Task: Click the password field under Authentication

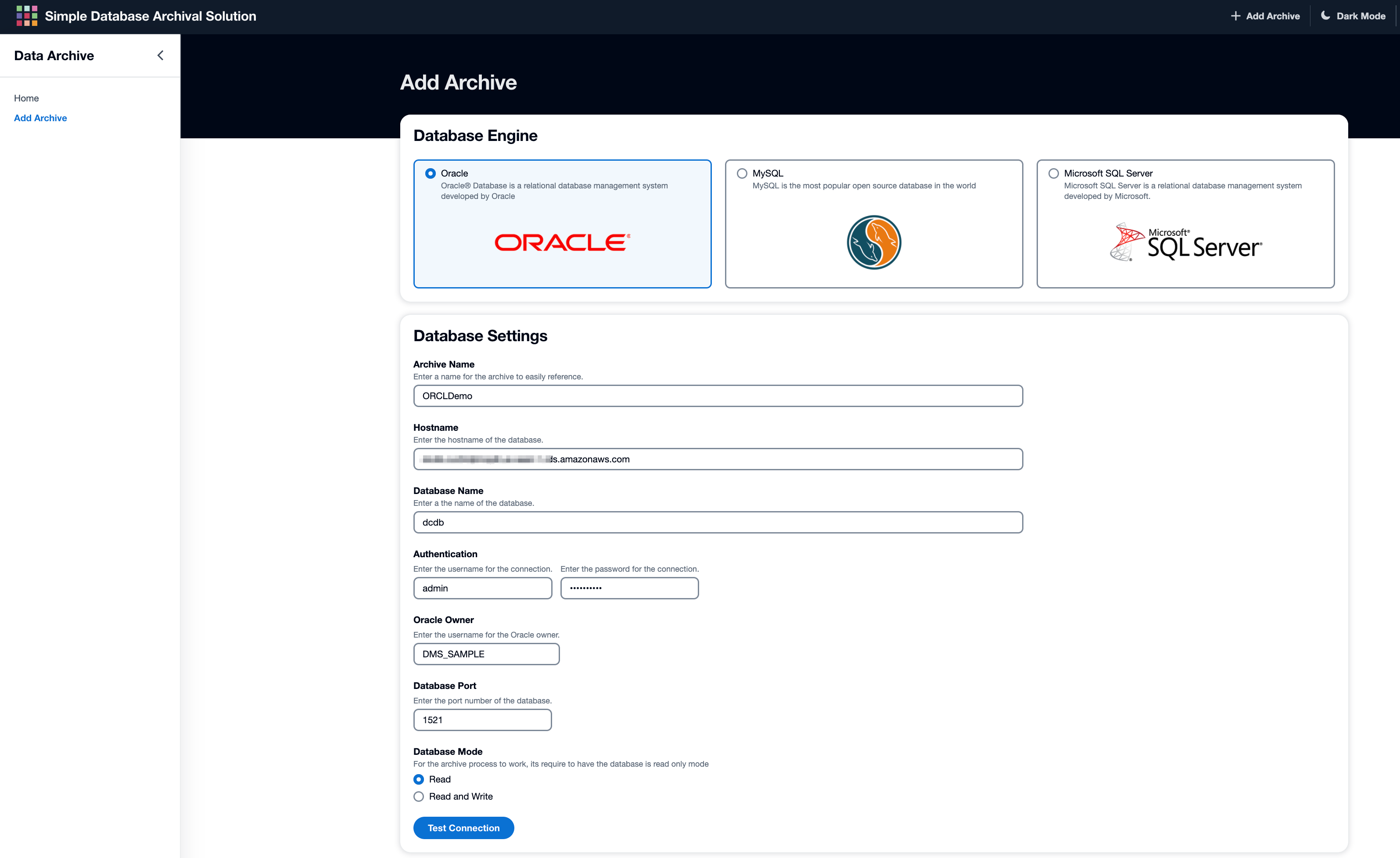Action: pyautogui.click(x=629, y=588)
